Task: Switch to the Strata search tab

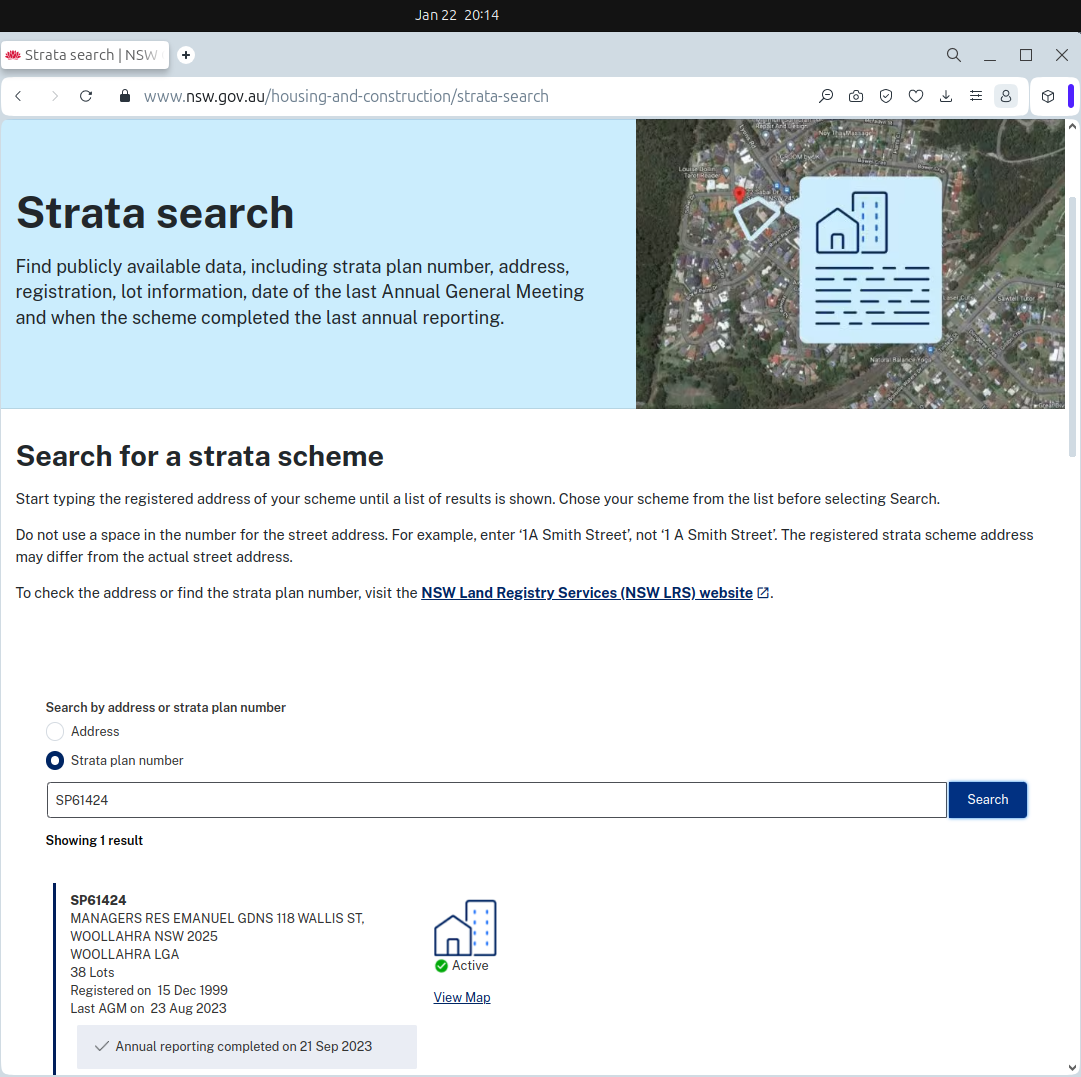Action: point(85,55)
